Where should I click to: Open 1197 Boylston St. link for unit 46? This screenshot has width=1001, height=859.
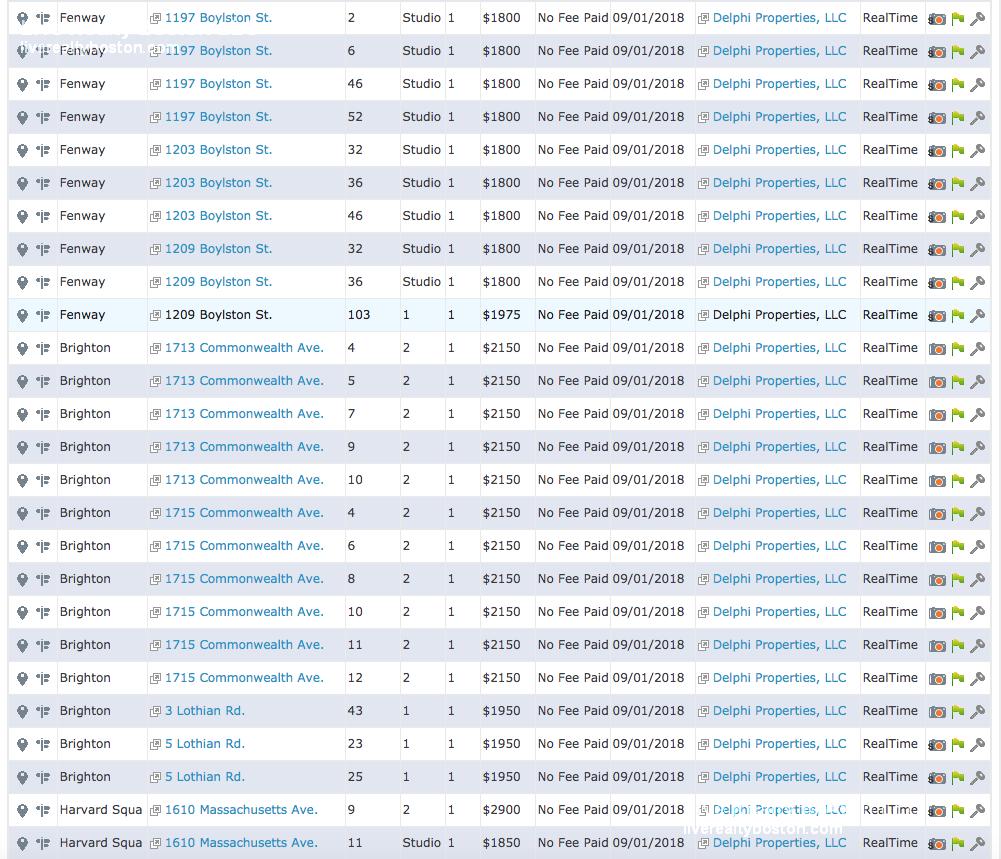[218, 84]
